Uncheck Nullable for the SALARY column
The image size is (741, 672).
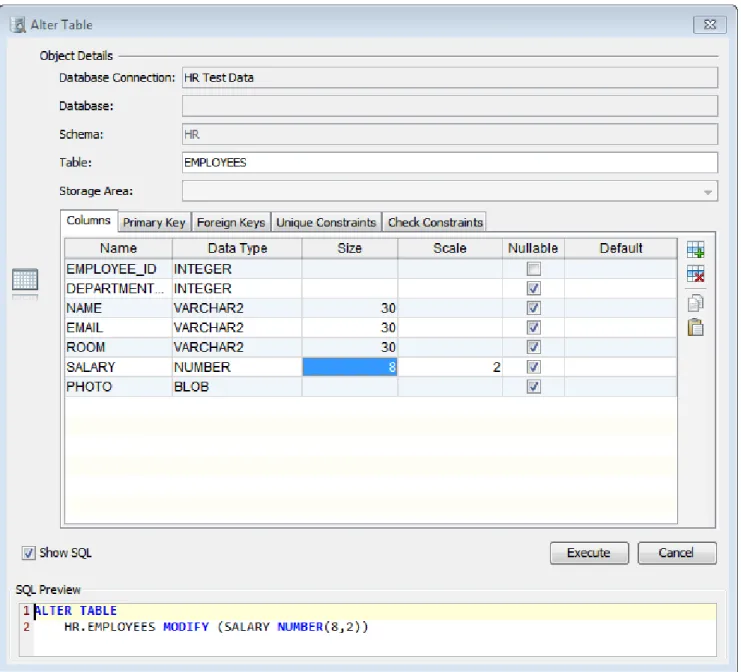(x=534, y=367)
